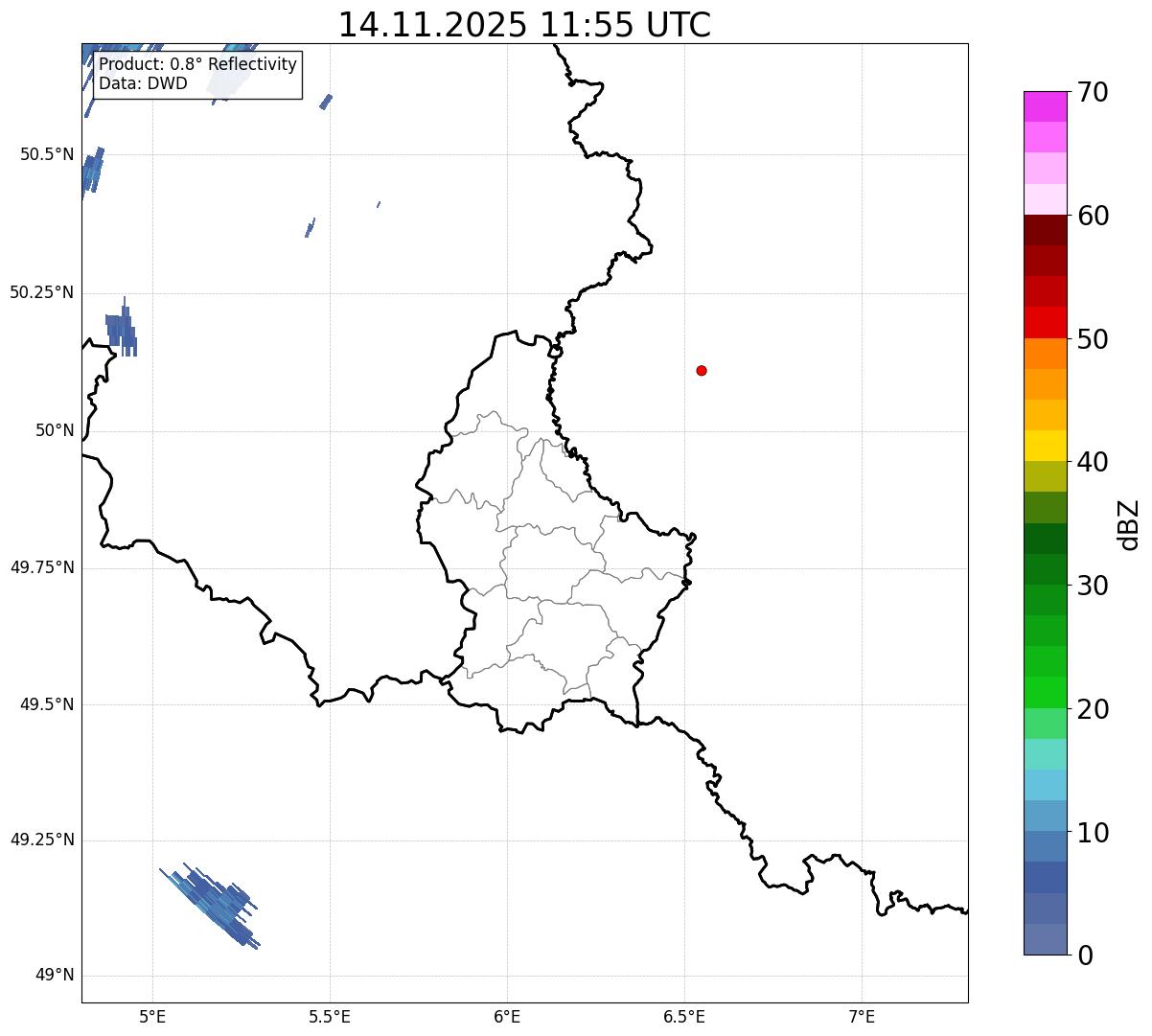Click the 6°E longitude label

click(507, 1016)
